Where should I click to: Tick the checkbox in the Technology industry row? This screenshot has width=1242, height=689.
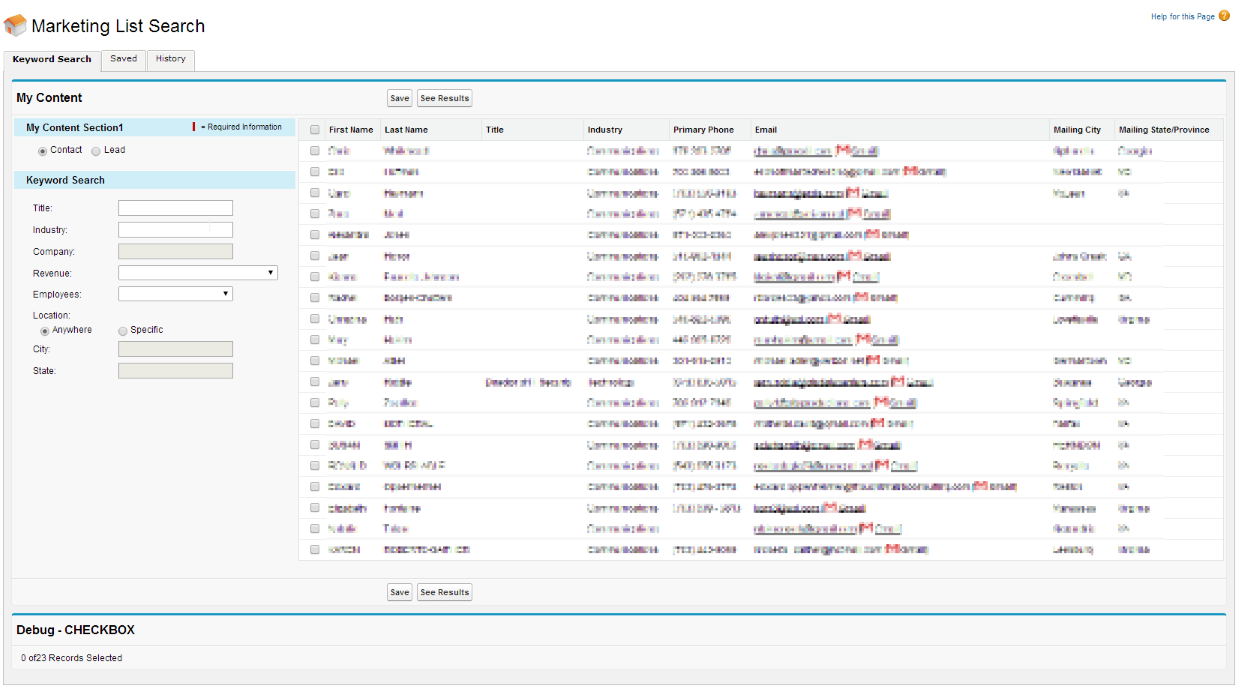coord(315,382)
